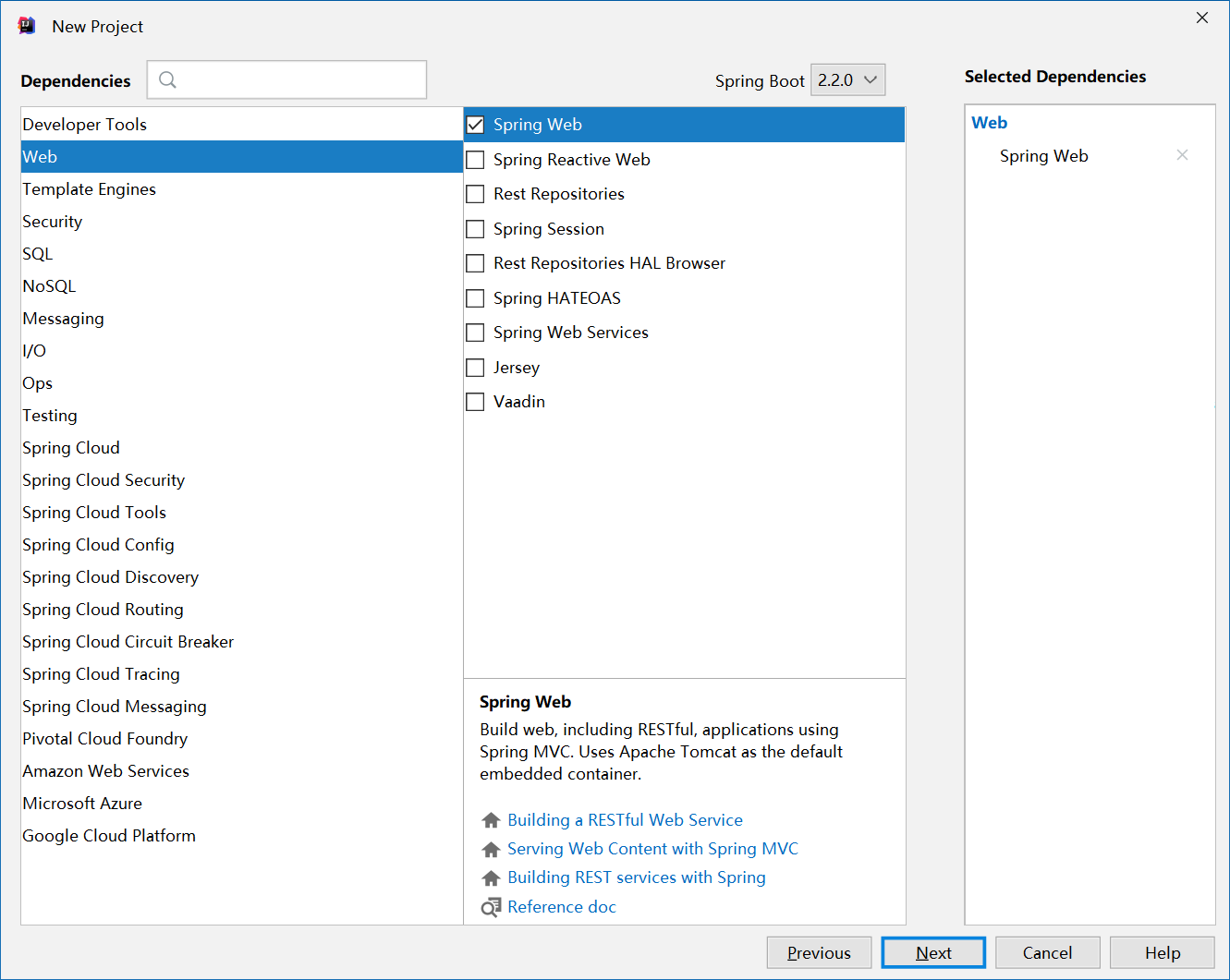Check the Rest Repositories option
This screenshot has width=1230, height=980.
tap(475, 194)
